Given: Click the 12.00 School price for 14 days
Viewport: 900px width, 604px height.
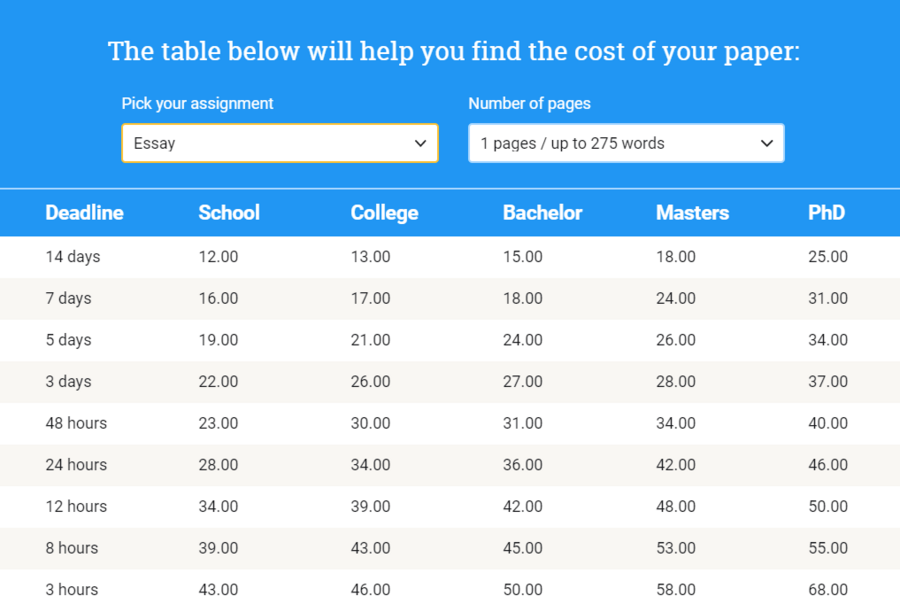Looking at the screenshot, I should tap(218, 257).
